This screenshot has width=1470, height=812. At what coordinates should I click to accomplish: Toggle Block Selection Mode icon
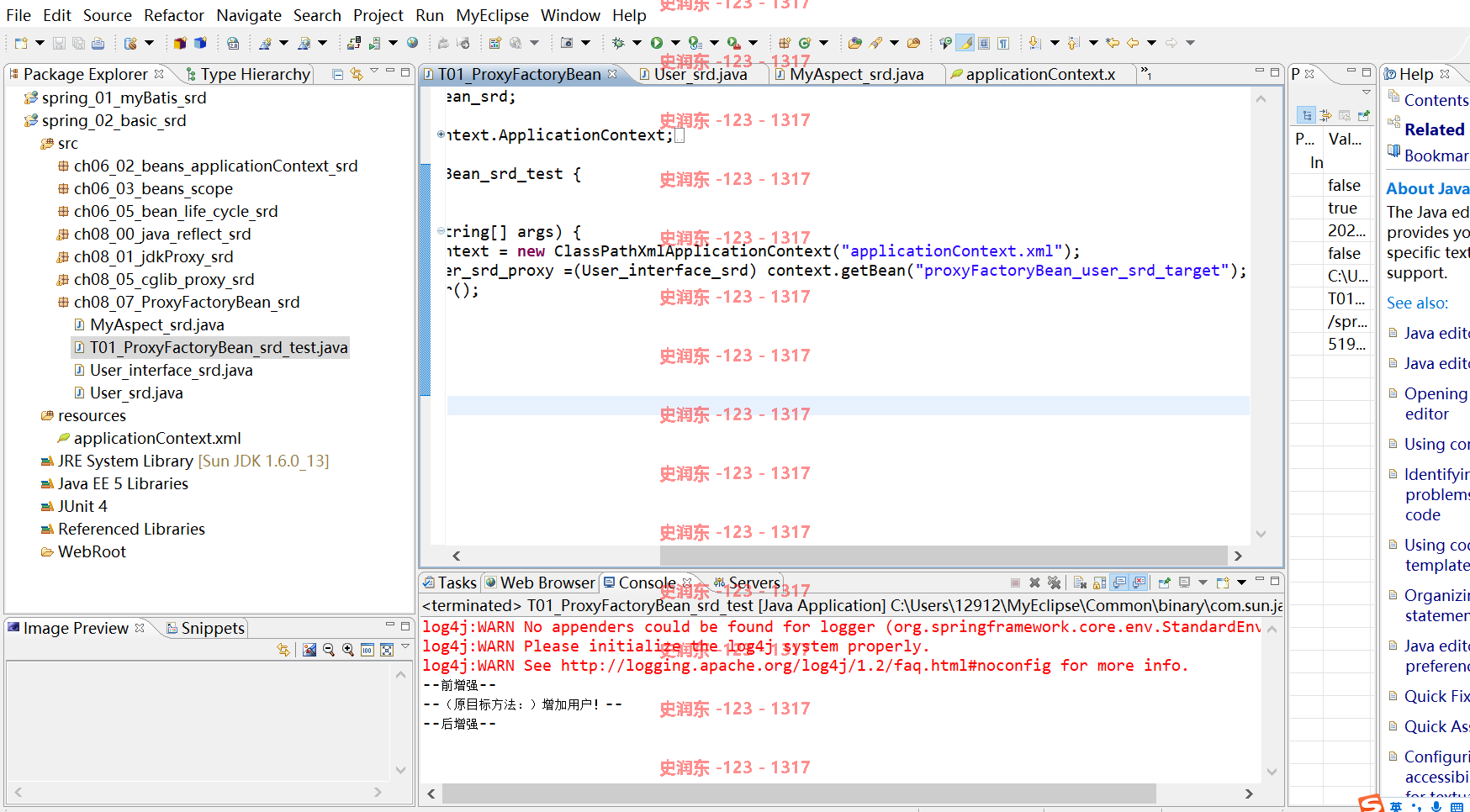(984, 43)
